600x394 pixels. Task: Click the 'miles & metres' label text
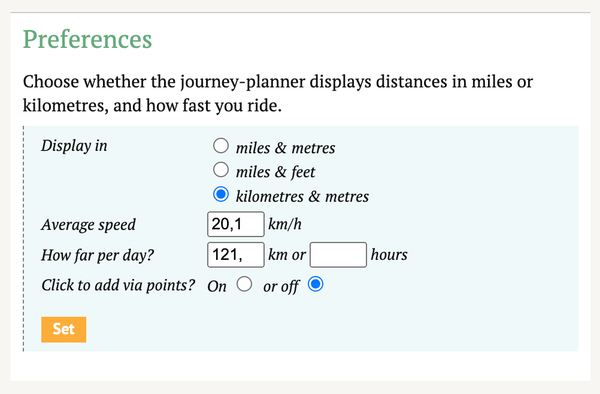285,148
